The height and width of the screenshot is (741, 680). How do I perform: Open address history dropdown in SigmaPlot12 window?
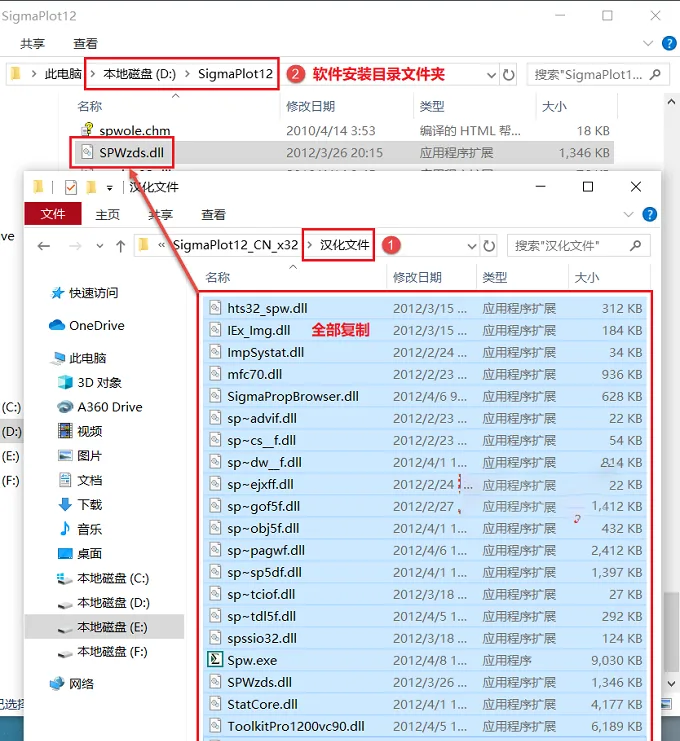click(x=491, y=75)
